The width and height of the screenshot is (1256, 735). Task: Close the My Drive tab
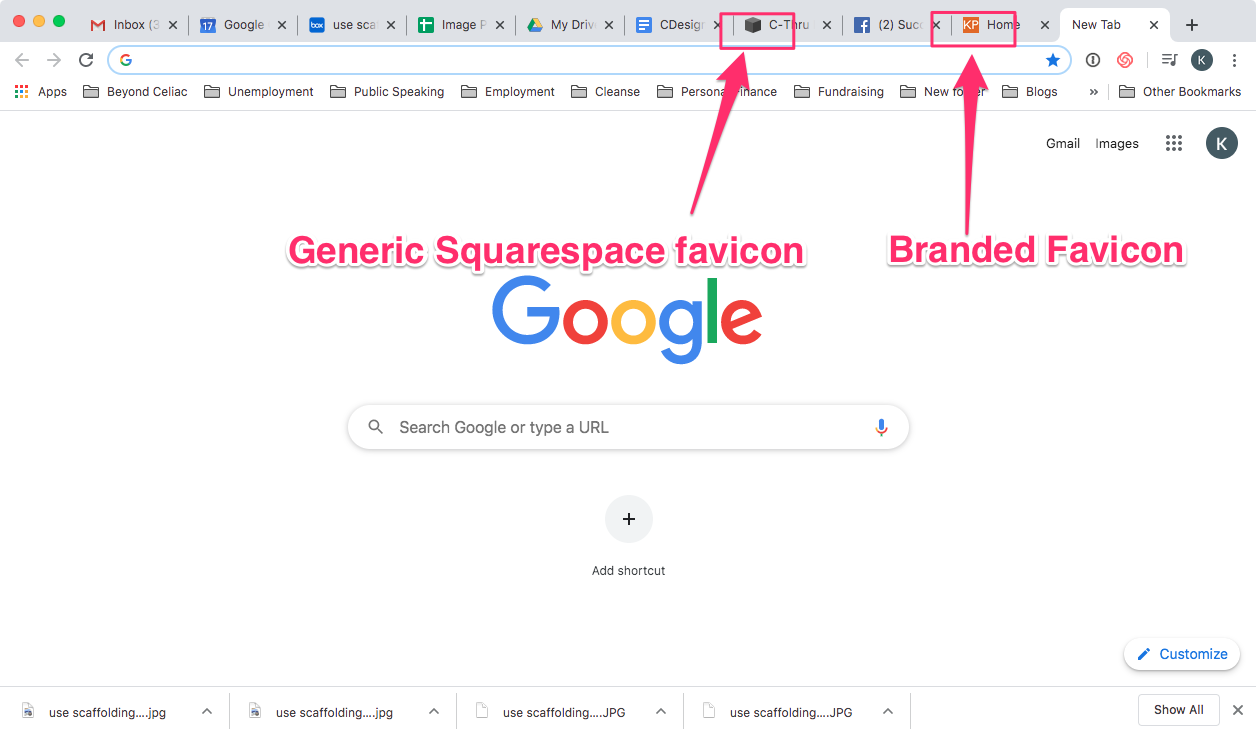pyautogui.click(x=609, y=25)
